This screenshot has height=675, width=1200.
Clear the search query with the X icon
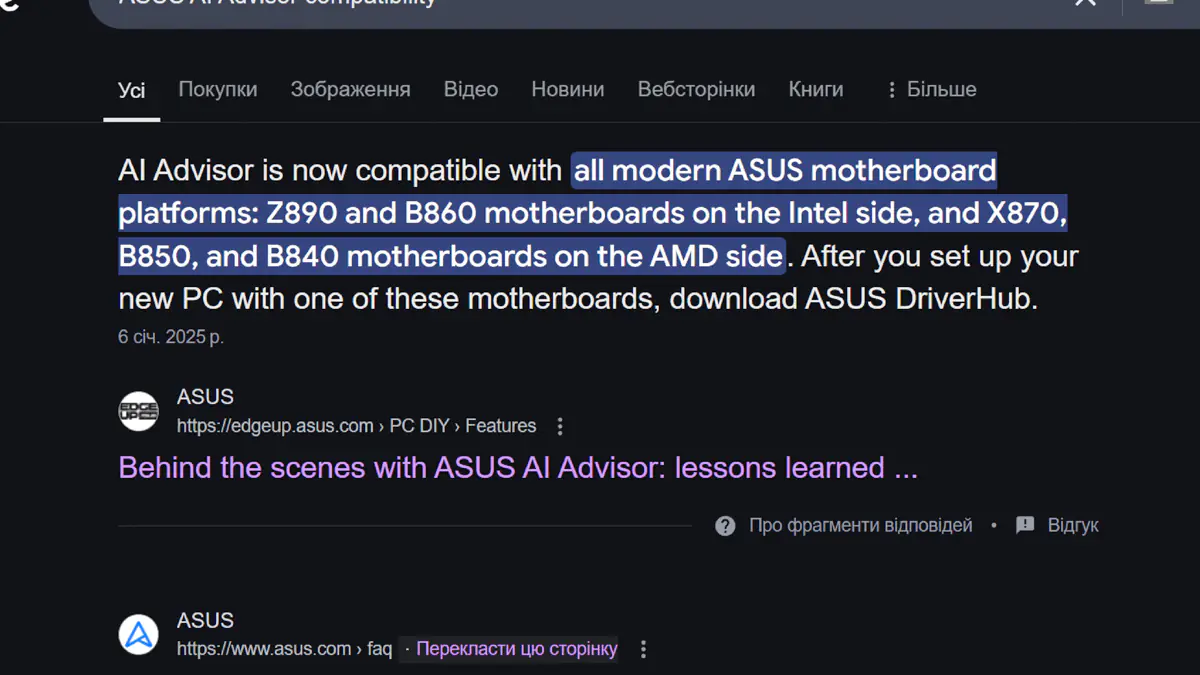pos(1084,5)
